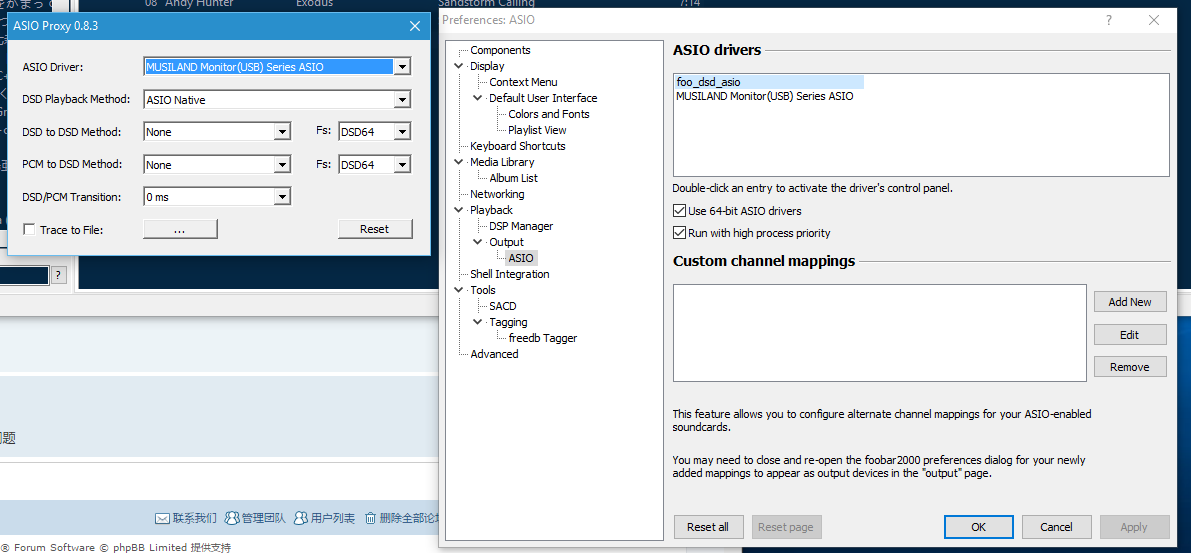The width and height of the screenshot is (1191, 553).
Task: Click the Trace to File browse button
Action: [180, 229]
